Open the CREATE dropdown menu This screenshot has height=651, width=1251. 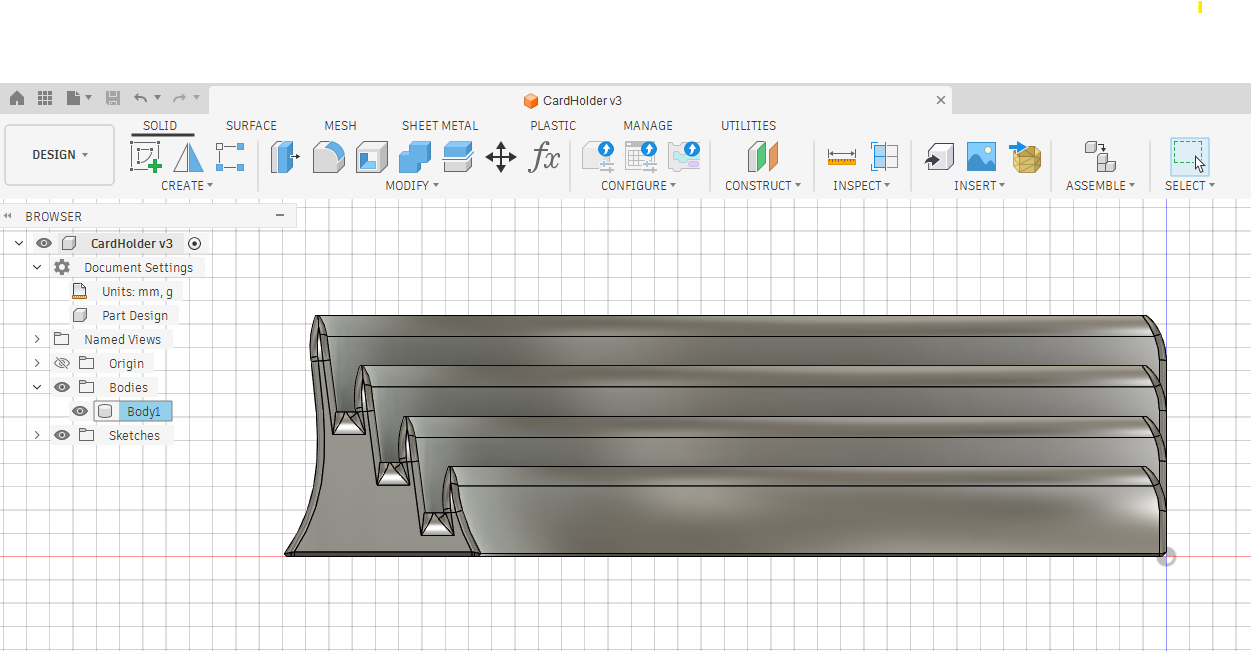coord(187,185)
